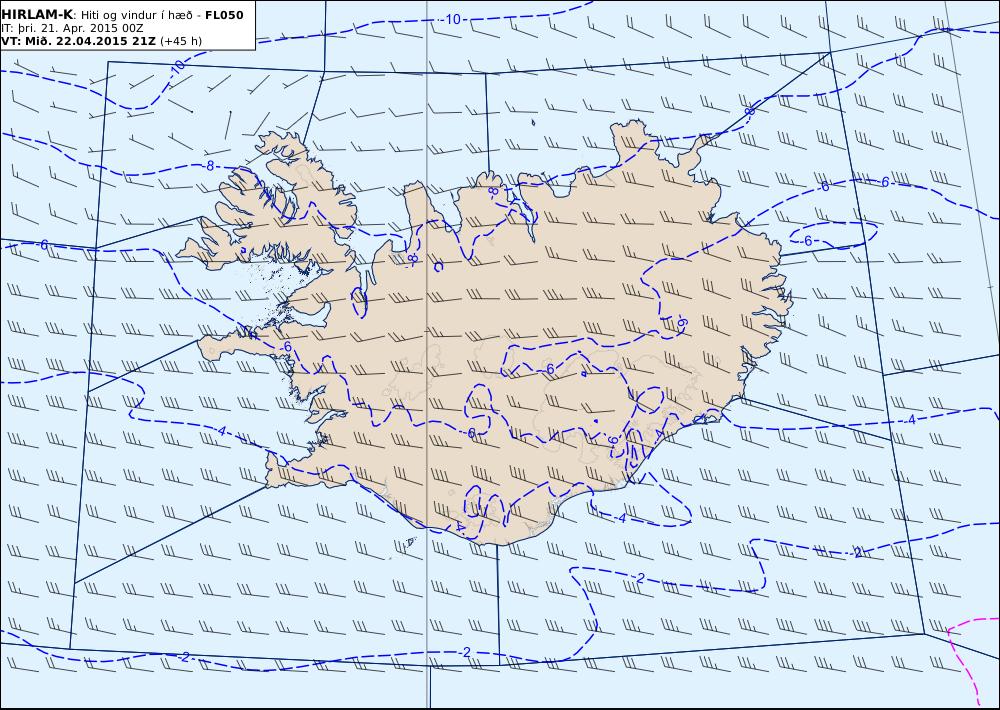This screenshot has width=1000, height=710.
Task: Click the -4 label on the closed contour off the southeast coast
Action: pos(622,519)
